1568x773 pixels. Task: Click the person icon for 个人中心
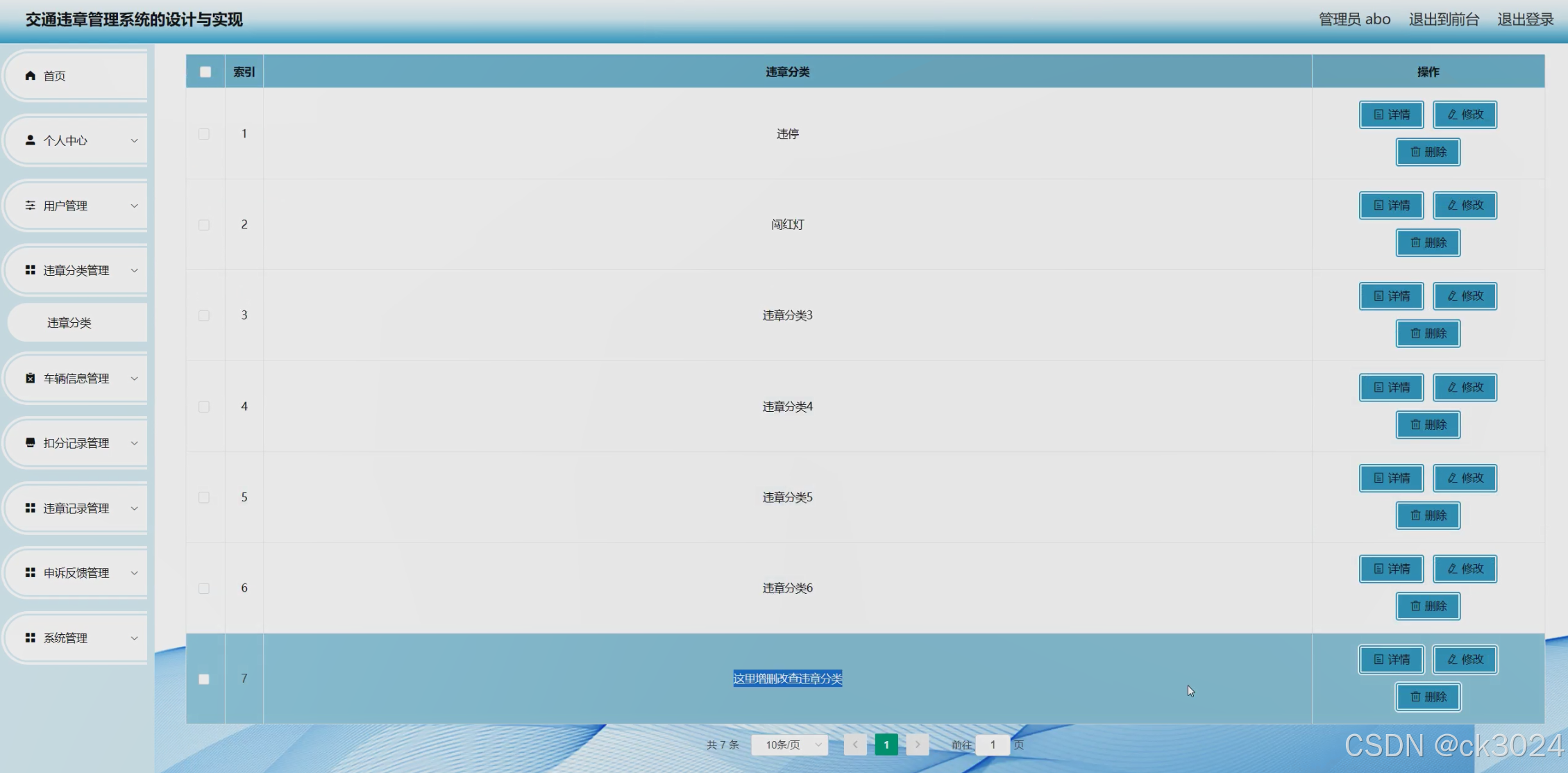click(x=30, y=140)
